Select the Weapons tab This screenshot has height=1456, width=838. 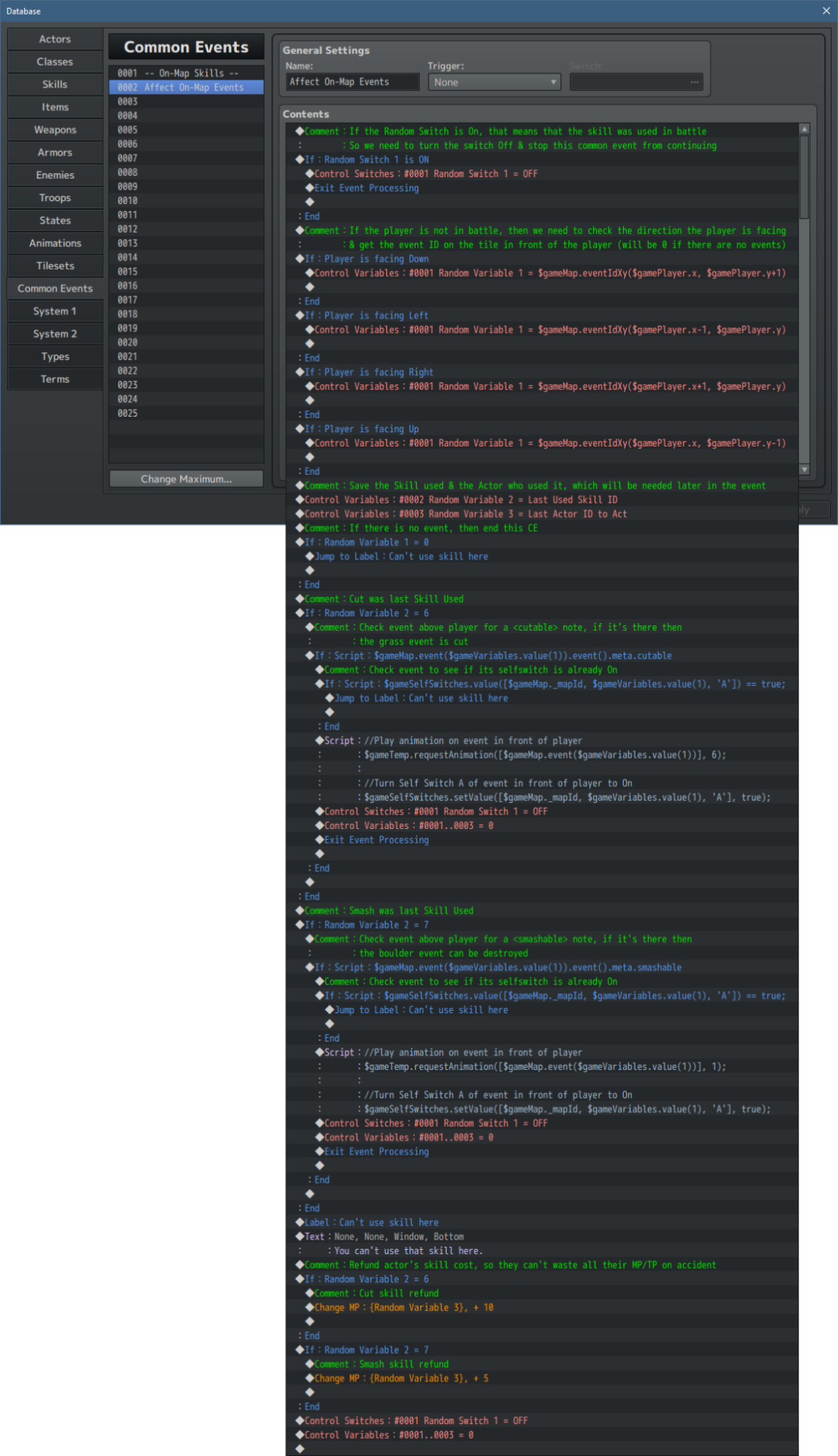(x=55, y=130)
